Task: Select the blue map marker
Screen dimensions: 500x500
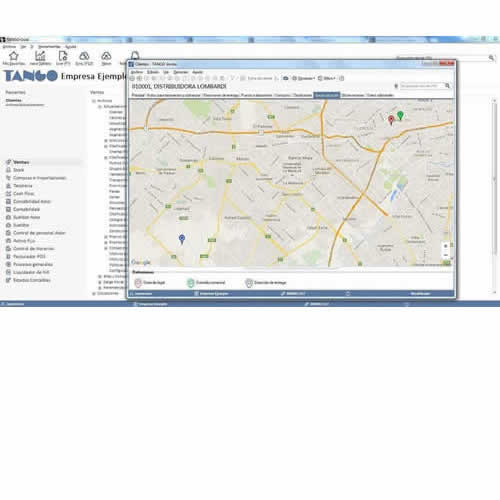Action: 182,239
